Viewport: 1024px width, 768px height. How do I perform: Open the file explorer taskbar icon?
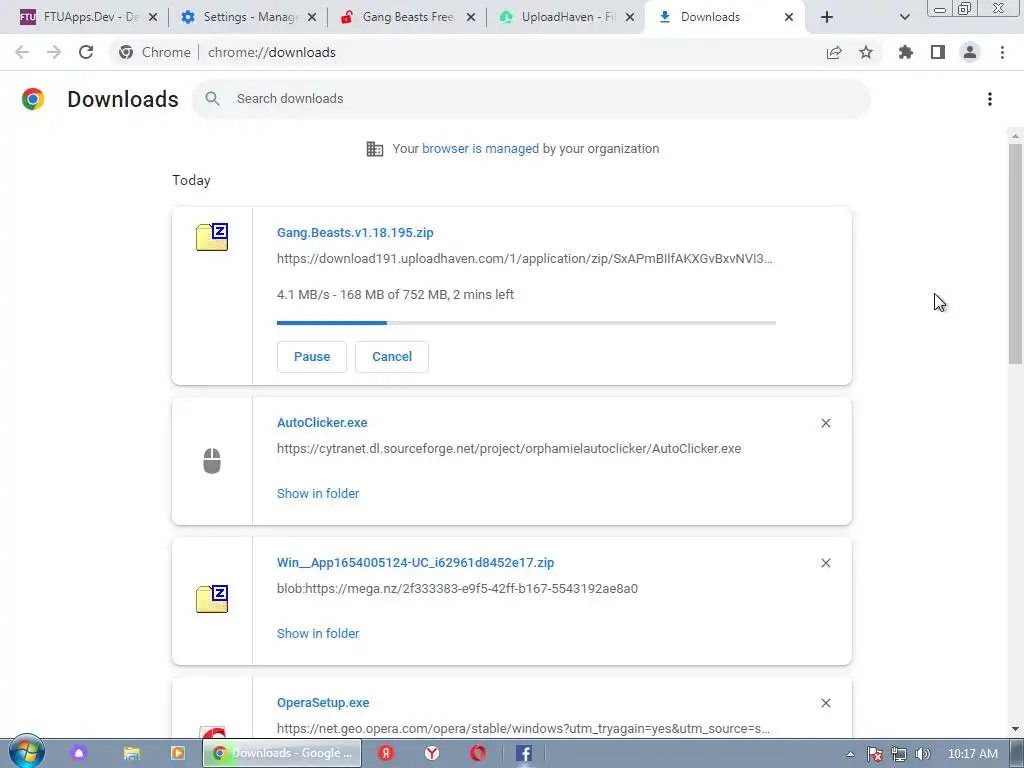pos(132,753)
